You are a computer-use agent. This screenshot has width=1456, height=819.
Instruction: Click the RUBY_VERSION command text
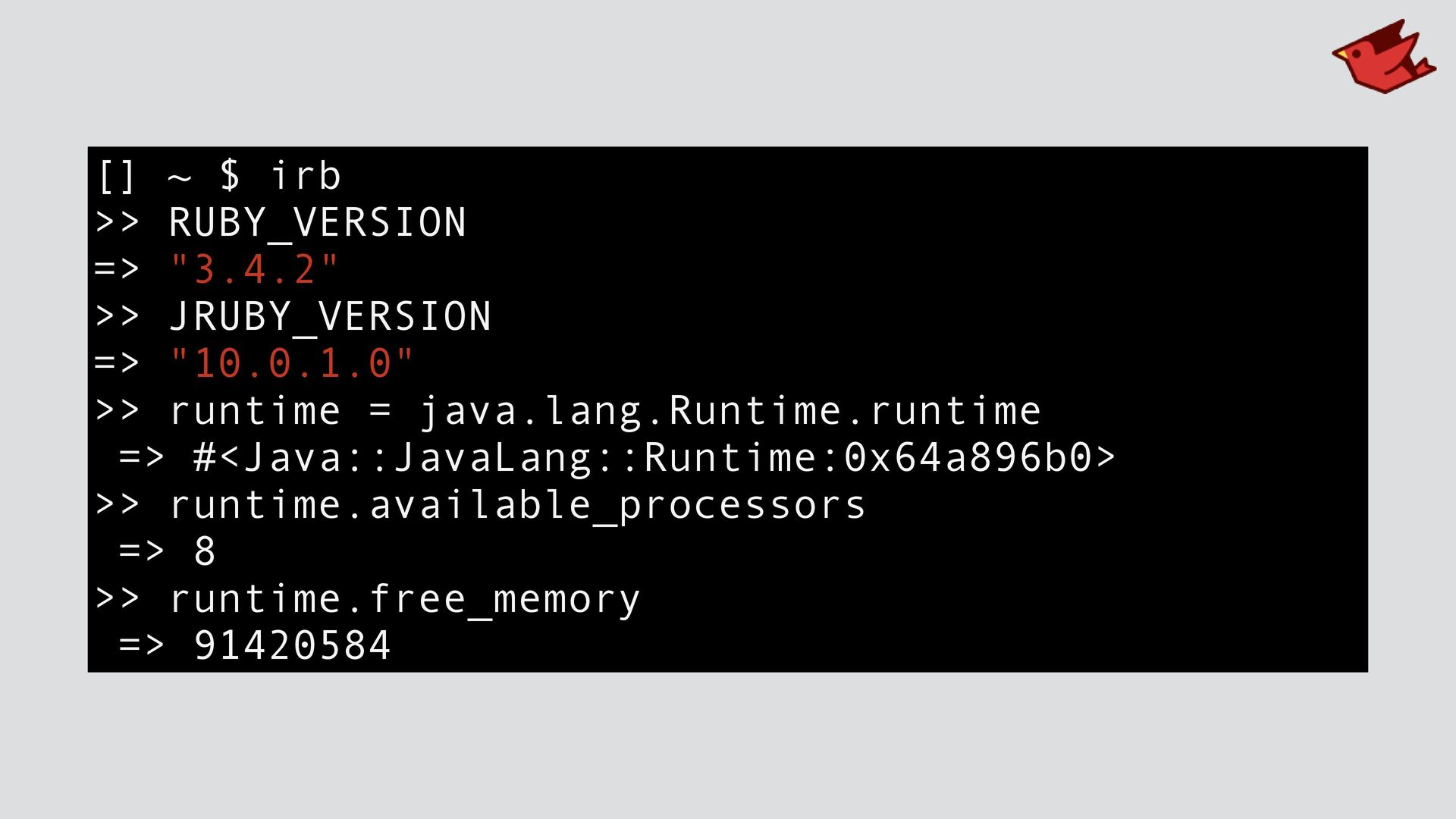pyautogui.click(x=317, y=223)
